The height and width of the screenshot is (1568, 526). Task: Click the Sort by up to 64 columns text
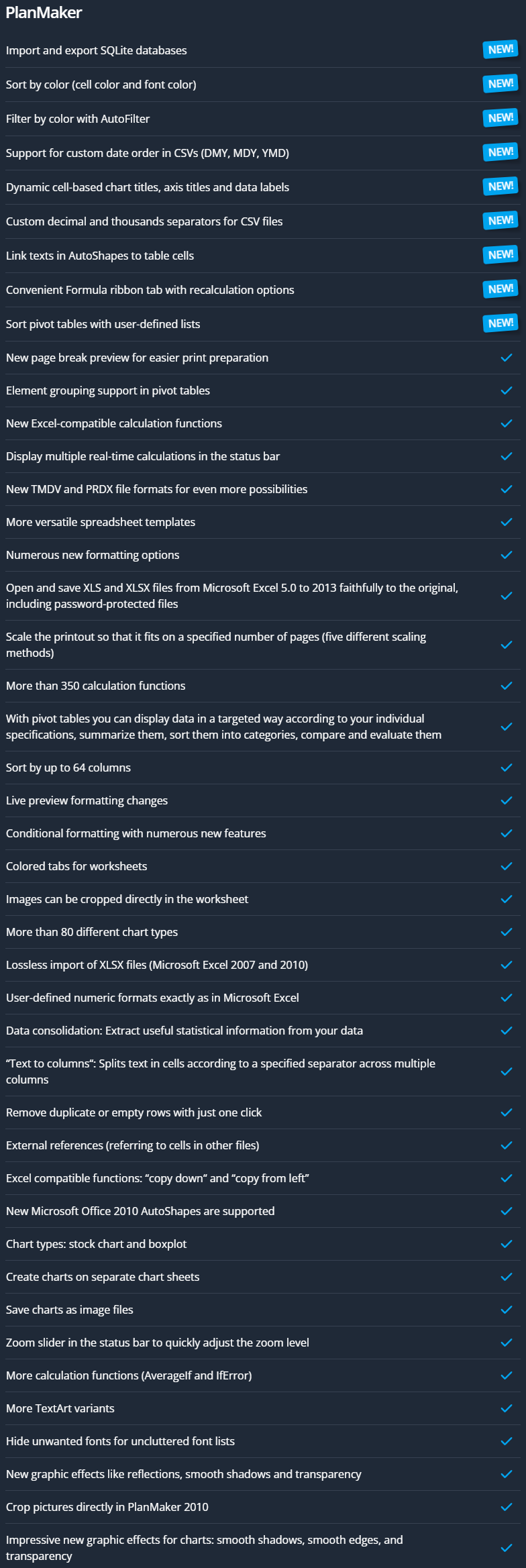[x=68, y=768]
